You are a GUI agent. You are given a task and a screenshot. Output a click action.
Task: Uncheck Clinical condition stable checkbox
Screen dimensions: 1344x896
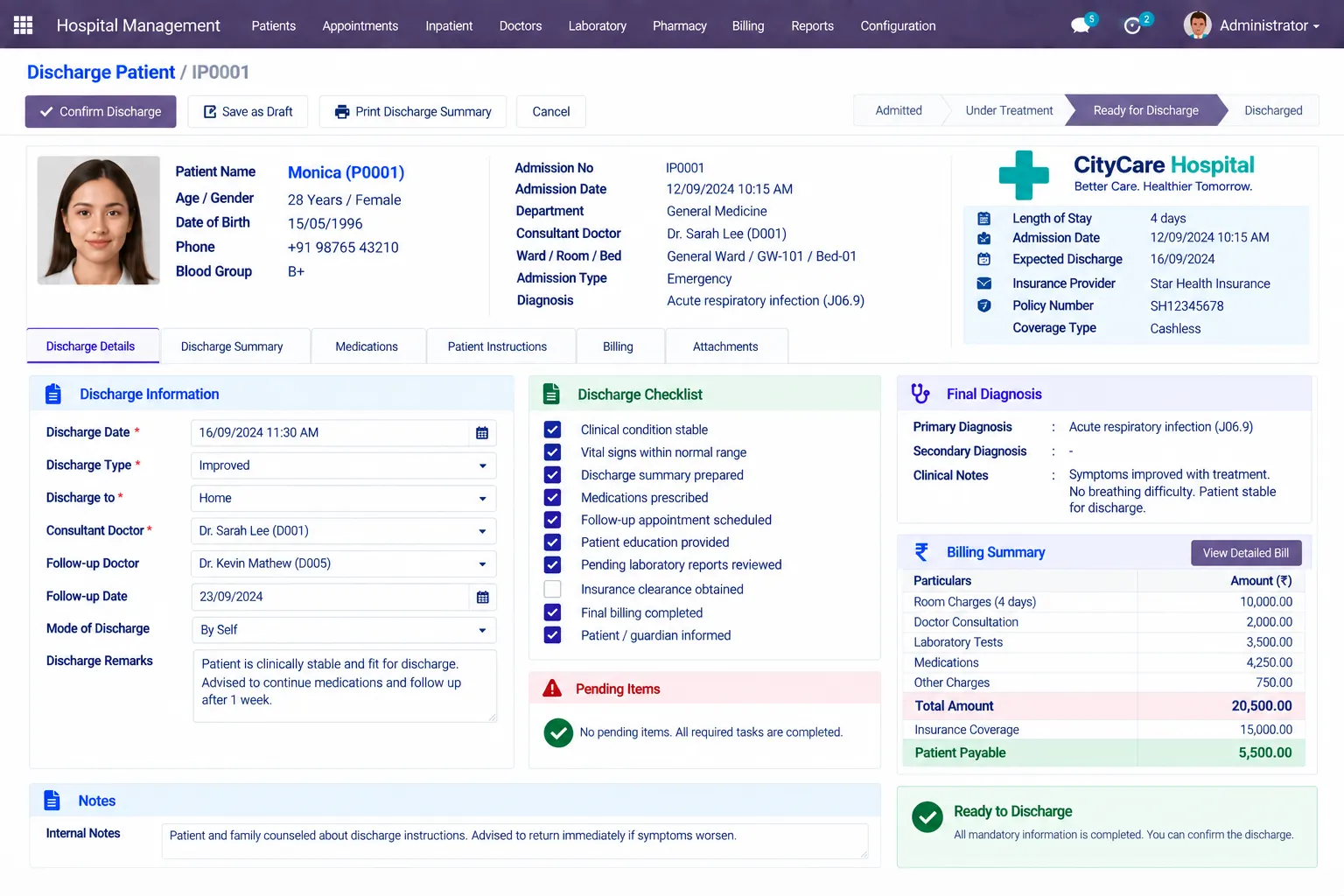(552, 430)
